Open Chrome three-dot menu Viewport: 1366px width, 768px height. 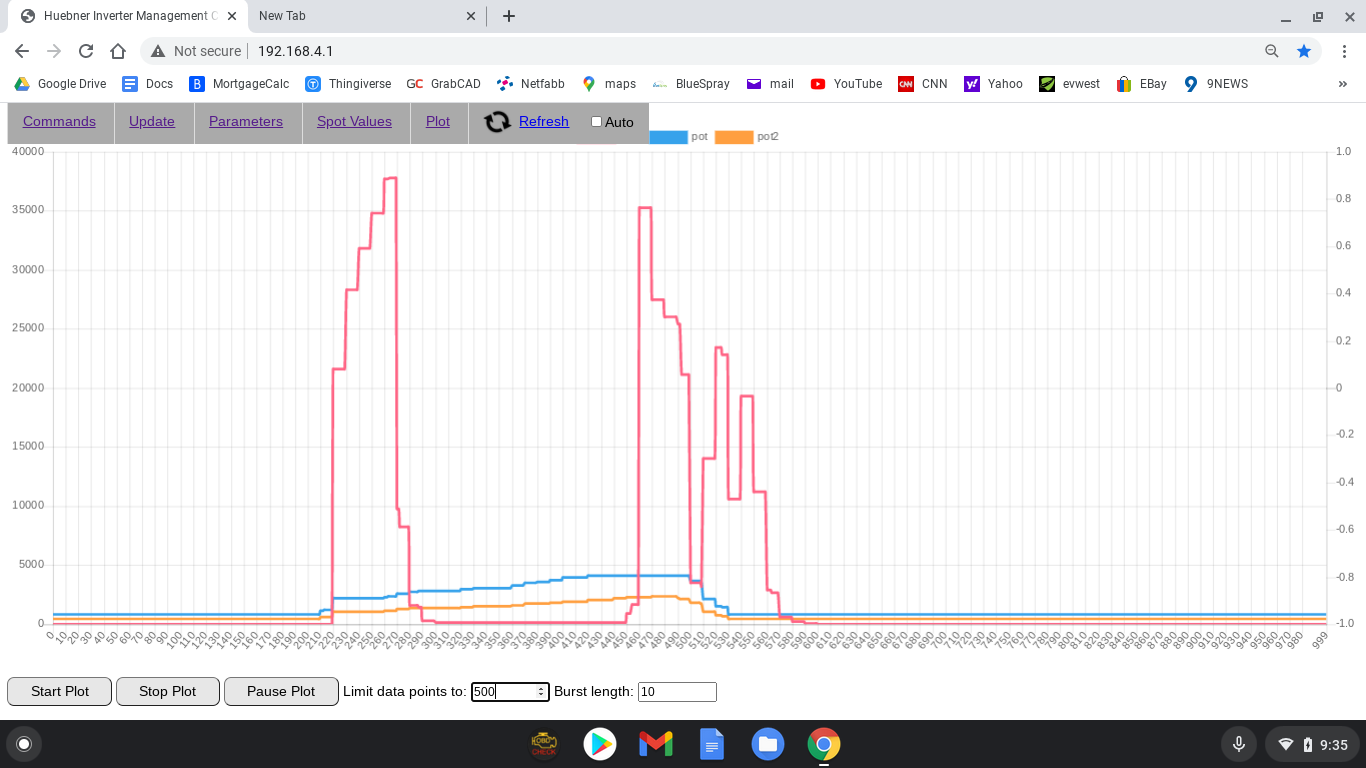[x=1344, y=51]
